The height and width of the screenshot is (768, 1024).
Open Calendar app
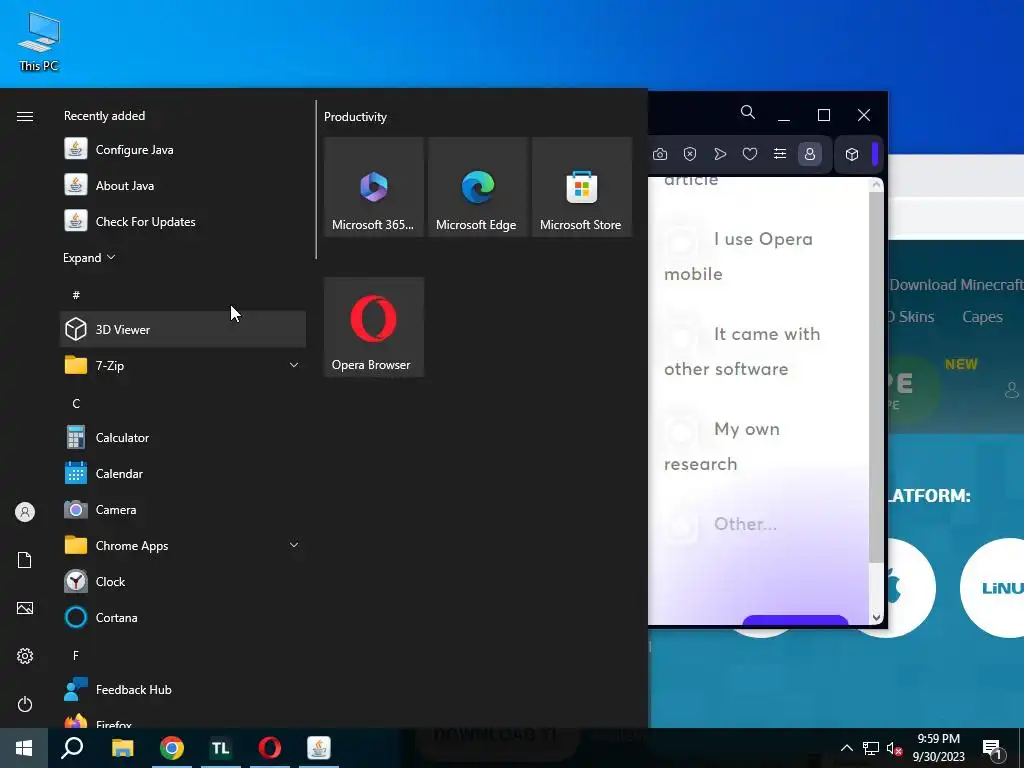183,473
